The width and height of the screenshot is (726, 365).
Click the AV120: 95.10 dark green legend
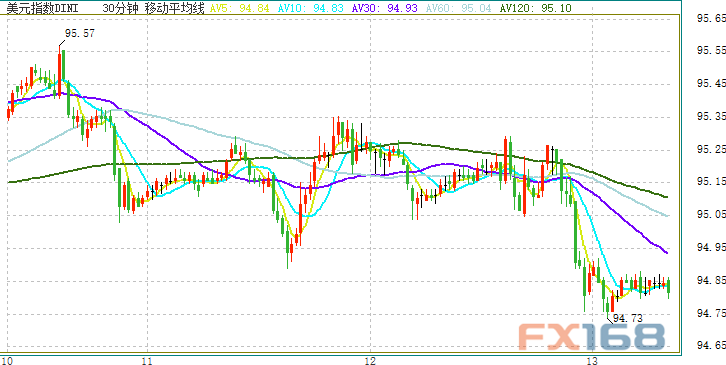[x=536, y=8]
